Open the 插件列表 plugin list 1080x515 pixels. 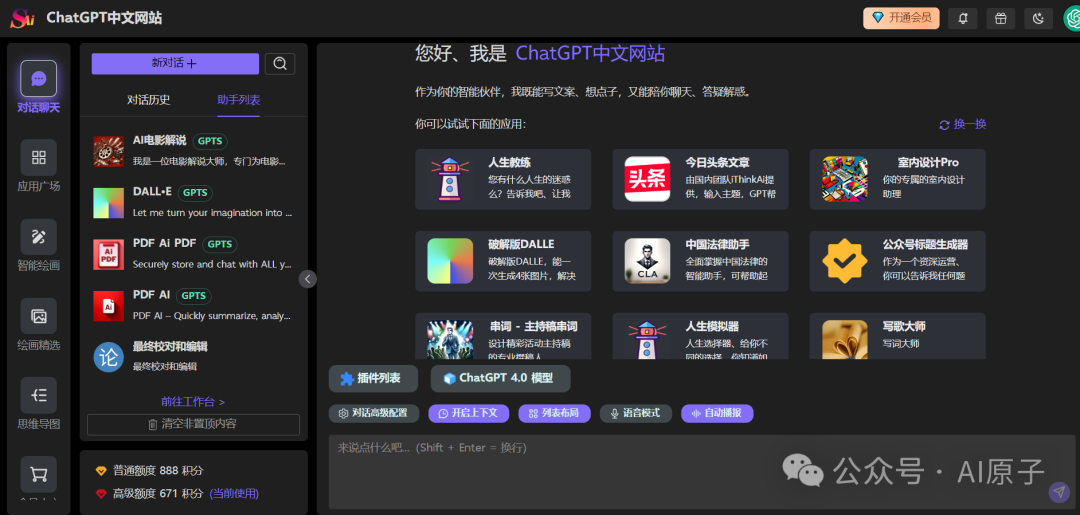tap(373, 378)
